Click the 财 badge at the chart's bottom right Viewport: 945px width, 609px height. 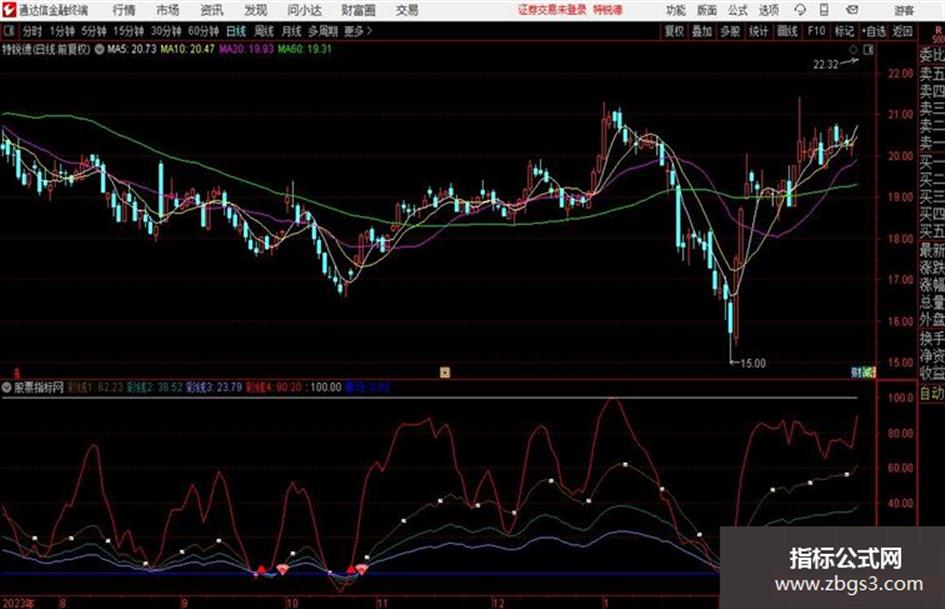tap(856, 372)
